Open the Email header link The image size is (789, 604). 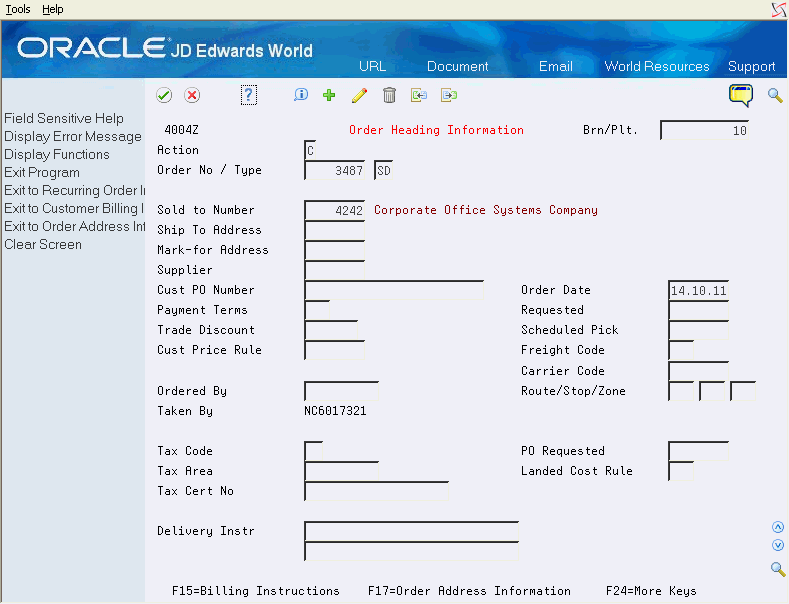point(556,66)
